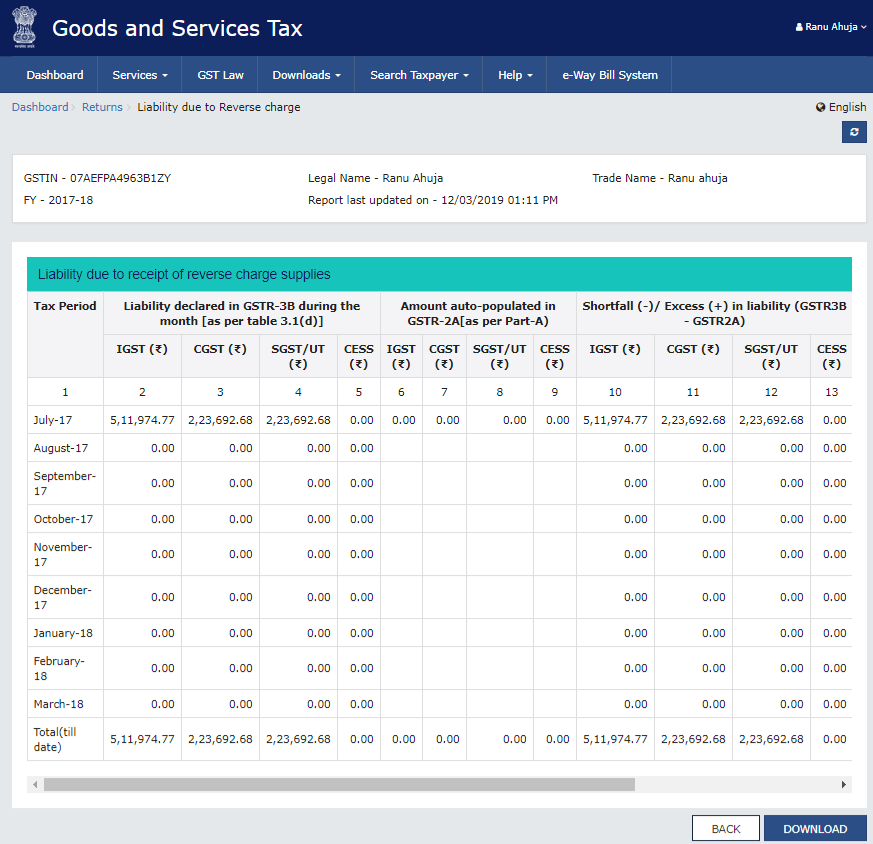The height and width of the screenshot is (844, 873).
Task: Click the July-17 row label
Action: click(53, 420)
